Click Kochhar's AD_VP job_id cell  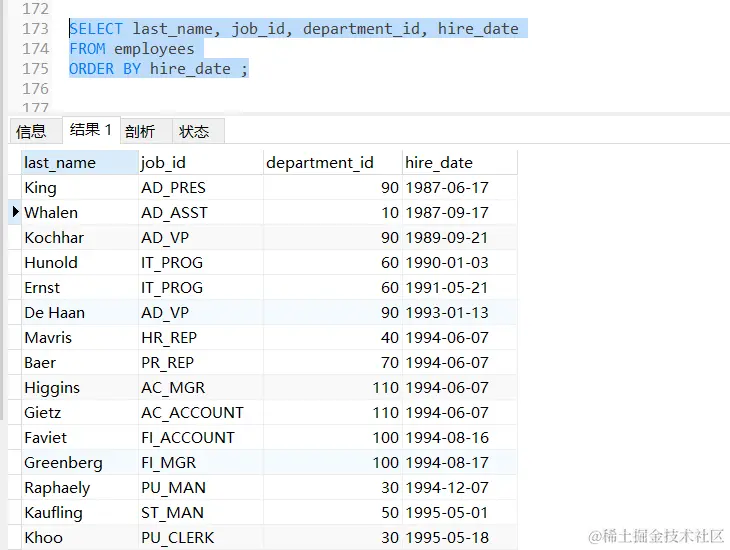201,238
